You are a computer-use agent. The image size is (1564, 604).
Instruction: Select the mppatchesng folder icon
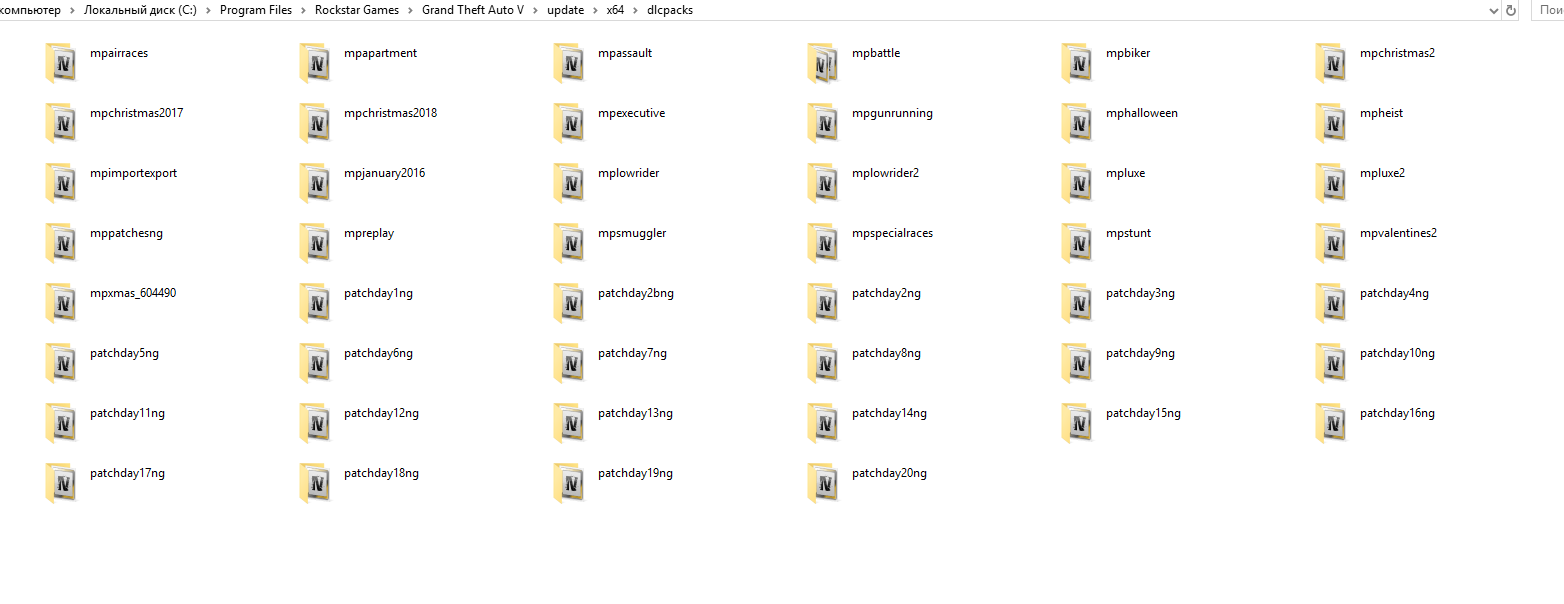pyautogui.click(x=61, y=244)
